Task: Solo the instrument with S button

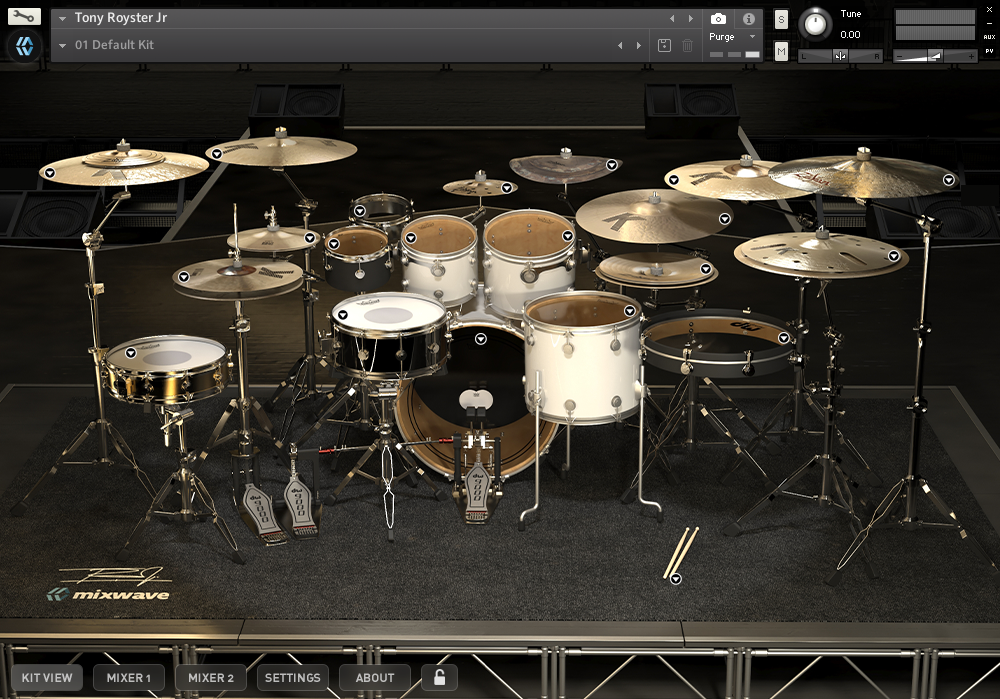Action: (781, 19)
